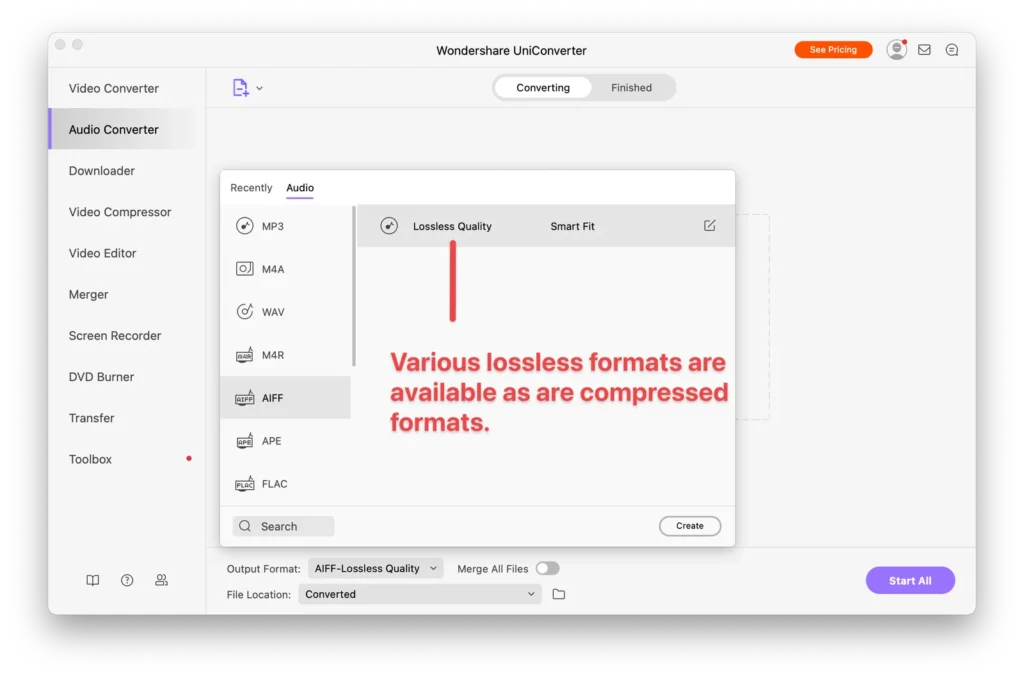Select the Lossless Quality preset label

[x=453, y=226]
